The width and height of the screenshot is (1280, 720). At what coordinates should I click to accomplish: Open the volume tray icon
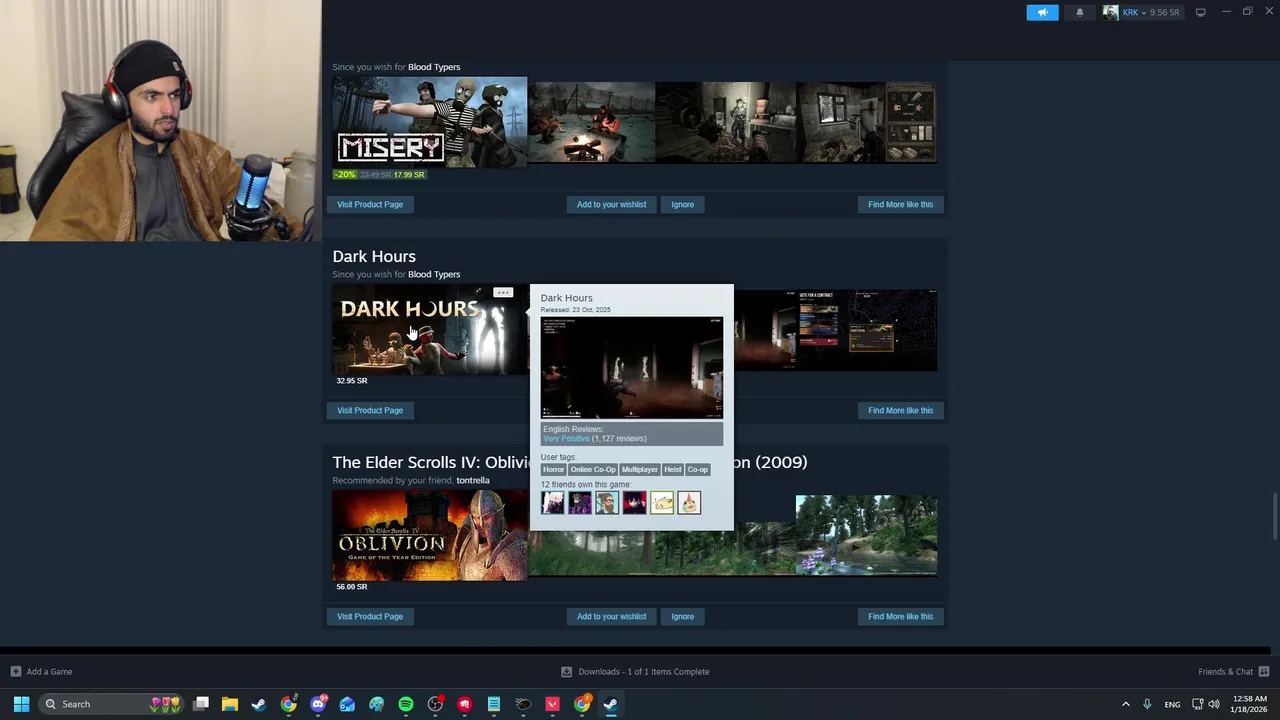point(1214,704)
